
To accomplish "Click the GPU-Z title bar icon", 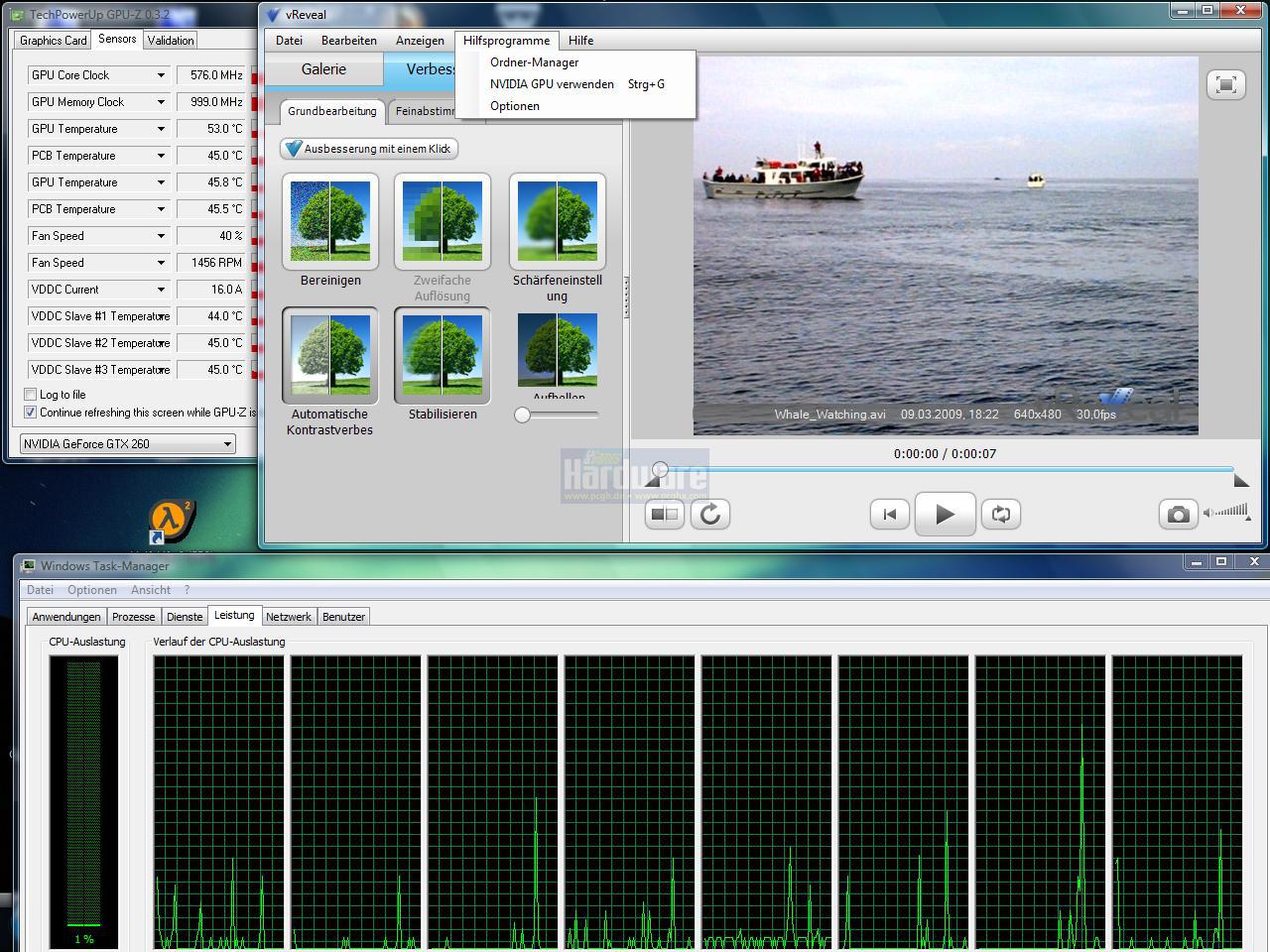I will point(16,15).
